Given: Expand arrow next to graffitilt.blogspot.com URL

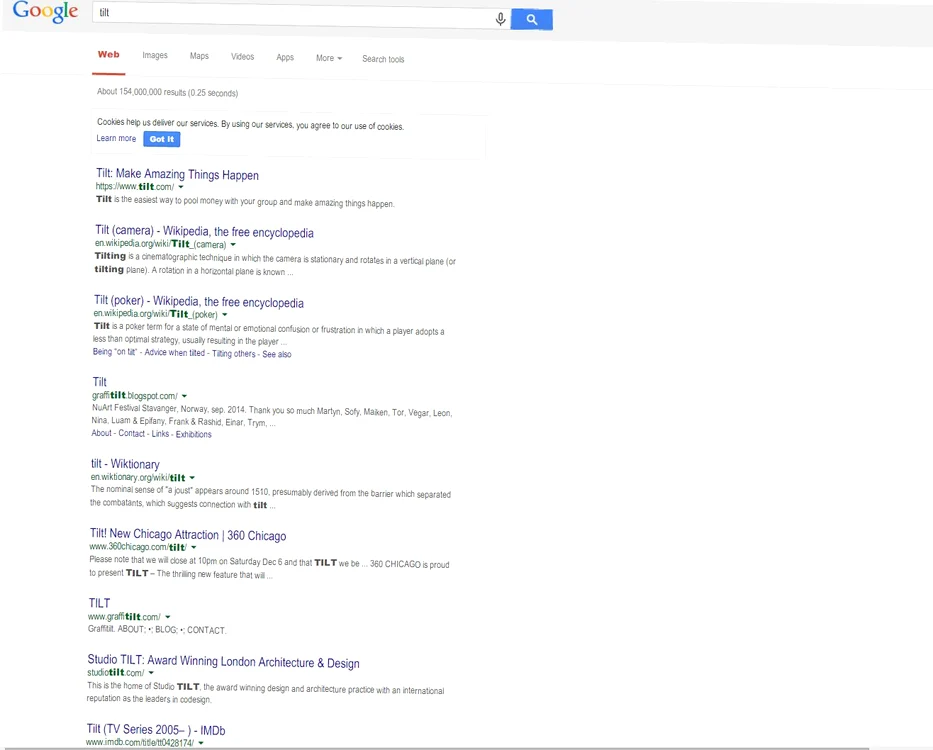Looking at the screenshot, I should [184, 396].
